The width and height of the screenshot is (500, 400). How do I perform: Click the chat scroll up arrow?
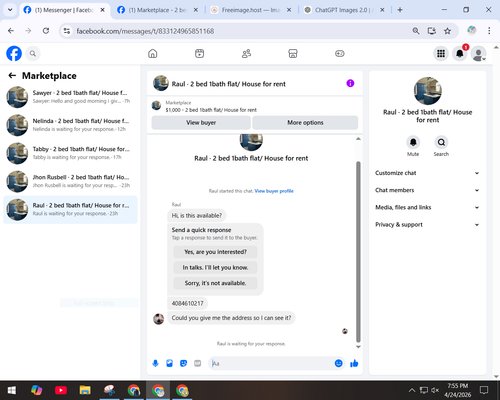[358, 139]
